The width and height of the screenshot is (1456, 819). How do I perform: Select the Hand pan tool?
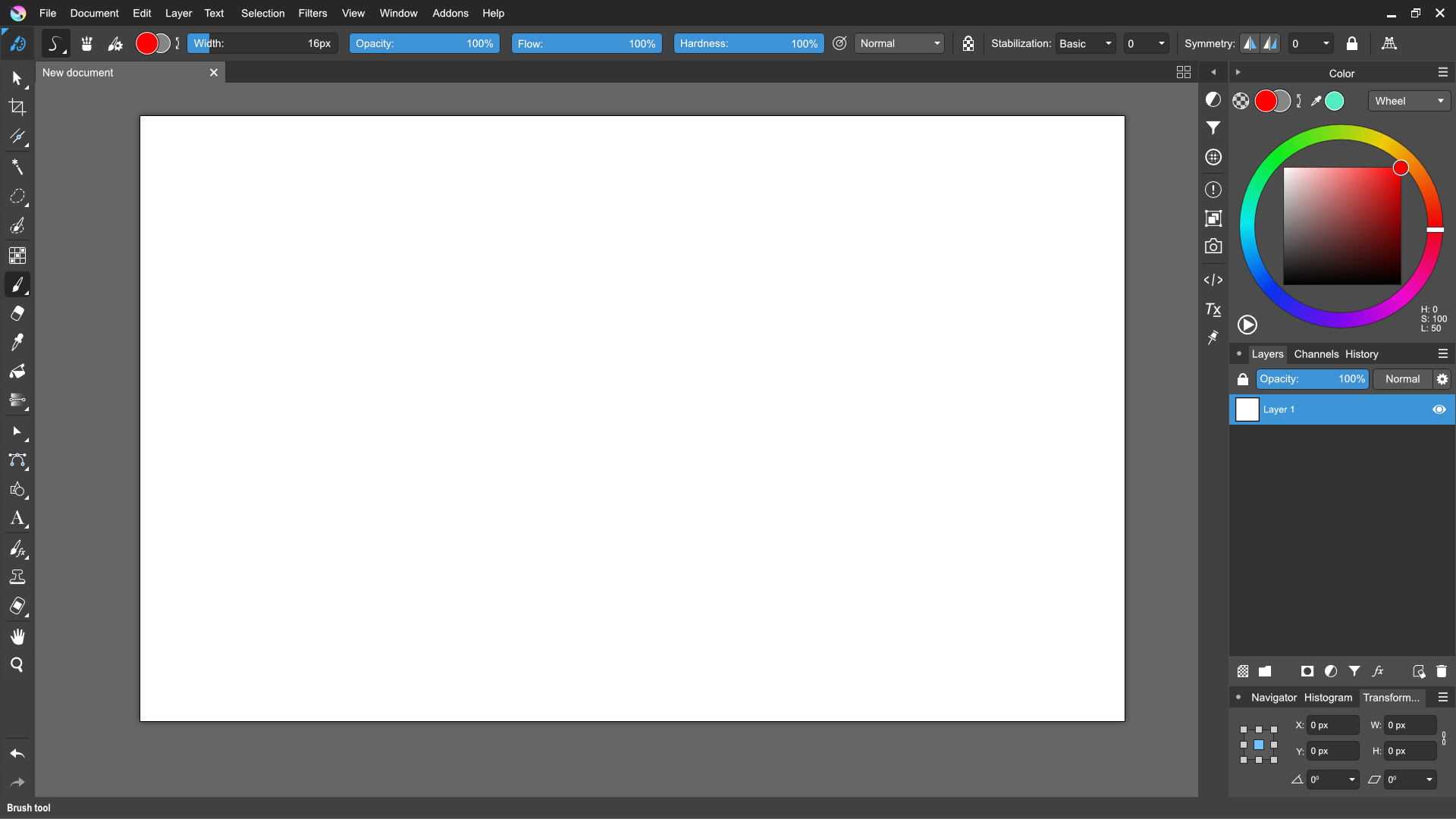pos(17,636)
